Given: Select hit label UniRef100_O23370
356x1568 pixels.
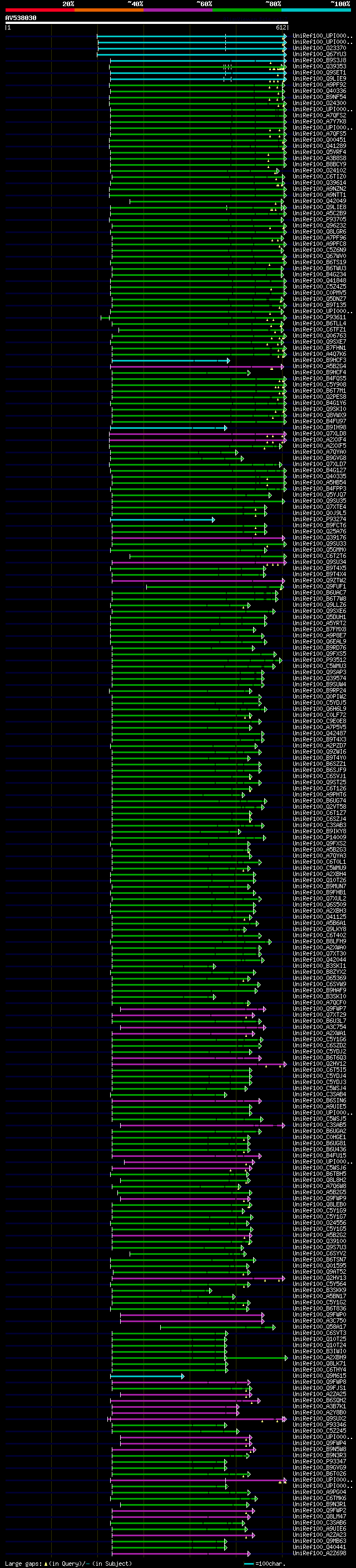Looking at the screenshot, I should [x=319, y=48].
